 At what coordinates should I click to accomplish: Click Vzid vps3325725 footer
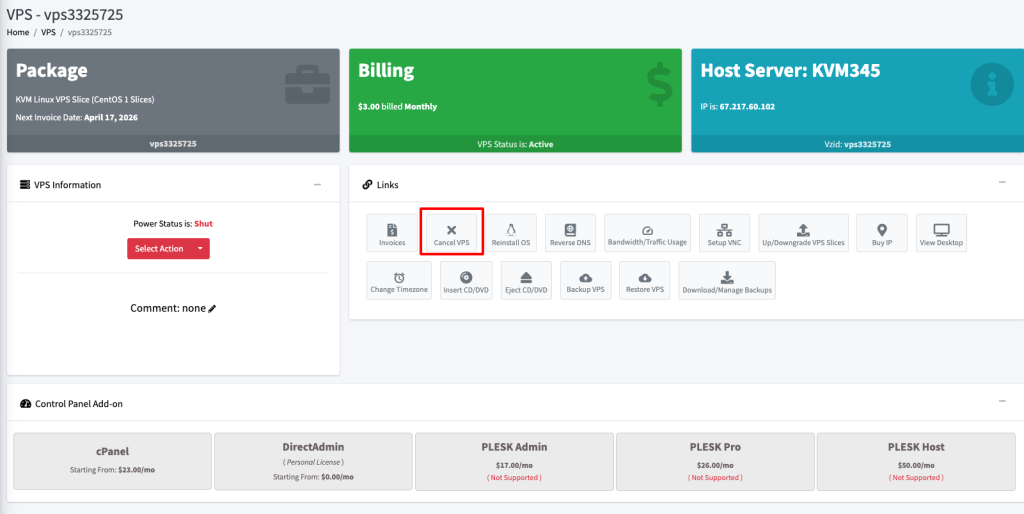point(857,144)
